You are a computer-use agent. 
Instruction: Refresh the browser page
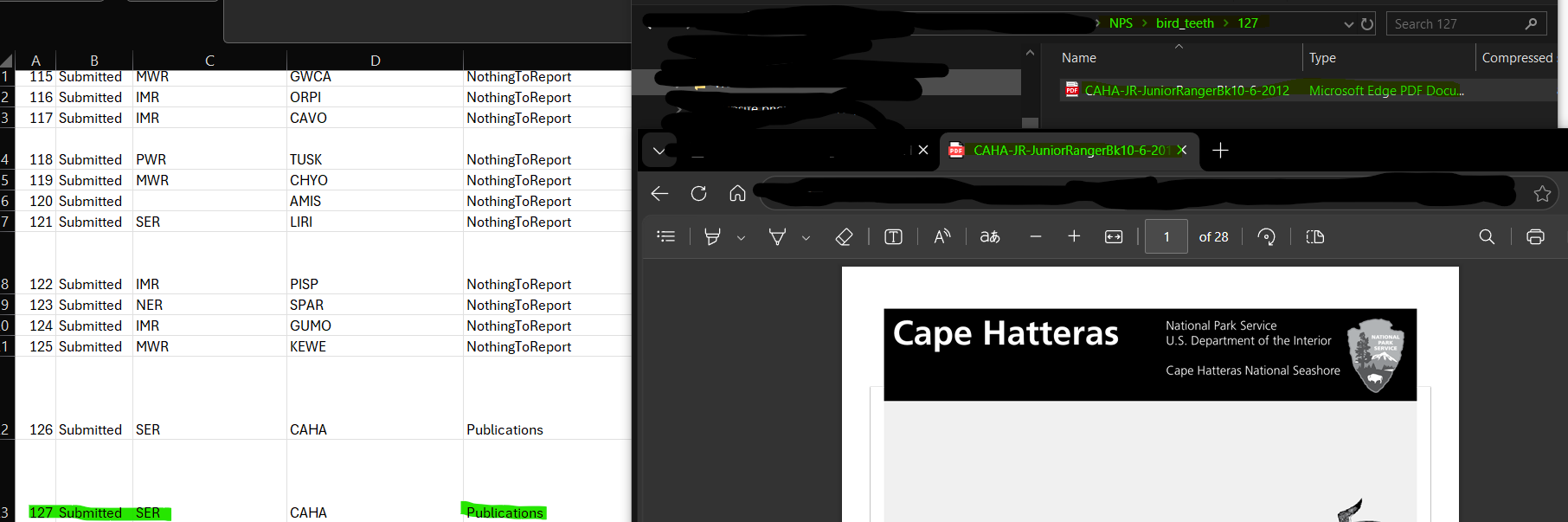[x=698, y=193]
